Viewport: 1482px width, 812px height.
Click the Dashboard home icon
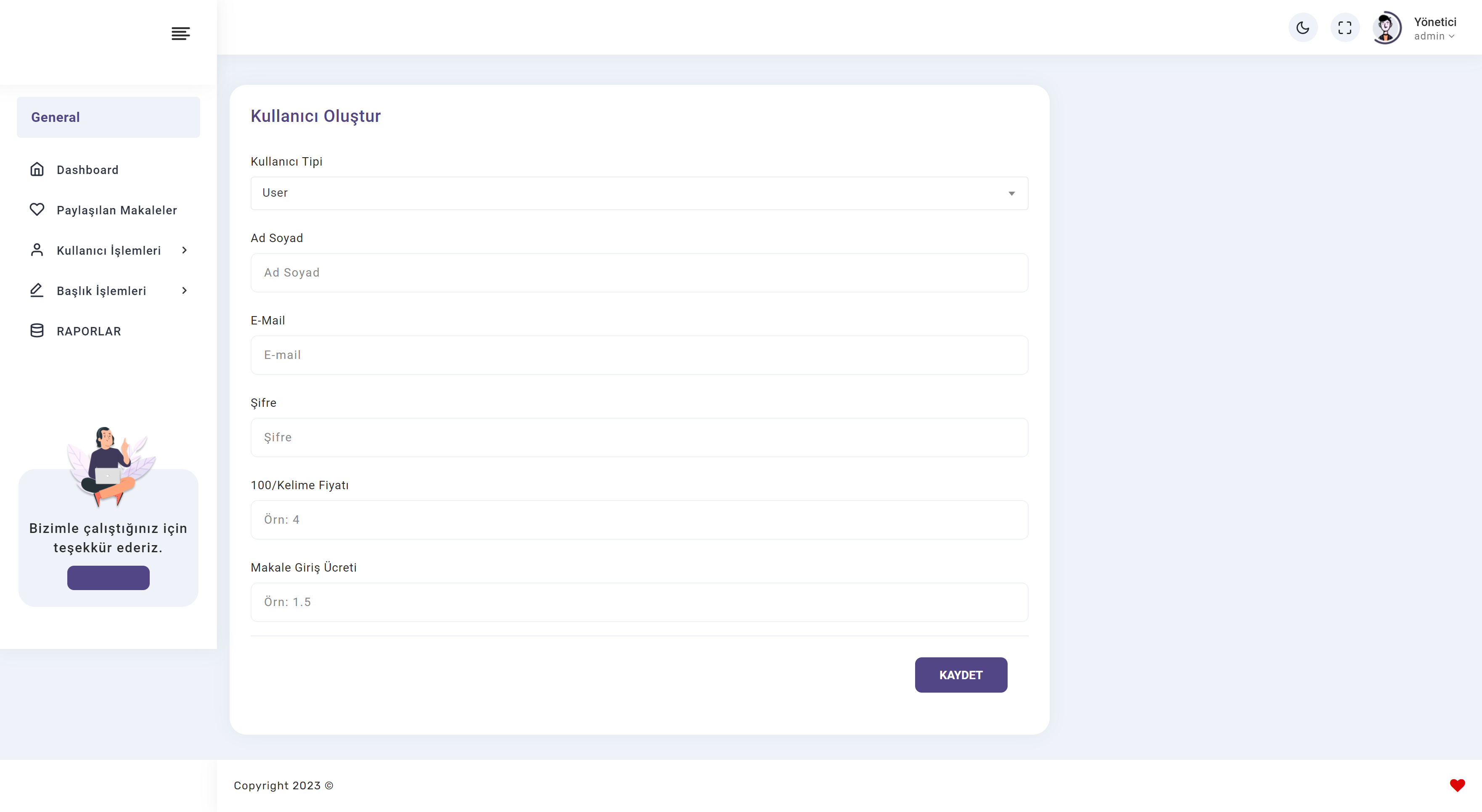(x=37, y=169)
